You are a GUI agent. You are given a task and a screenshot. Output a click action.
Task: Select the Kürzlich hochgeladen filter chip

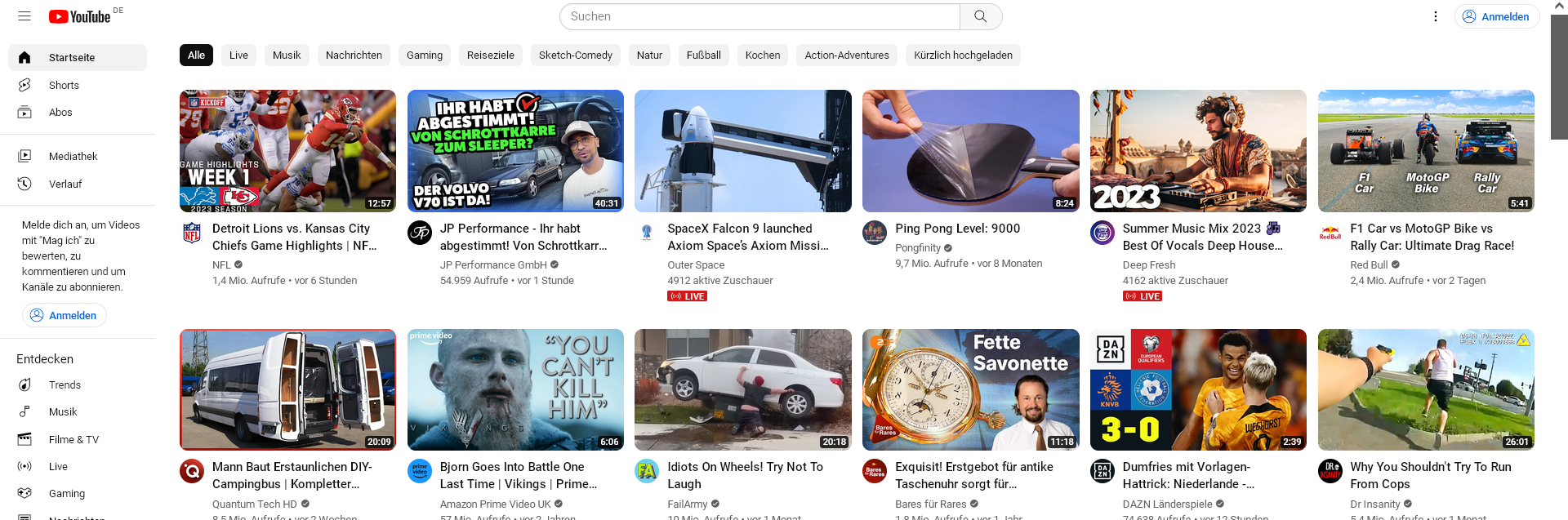coord(963,55)
